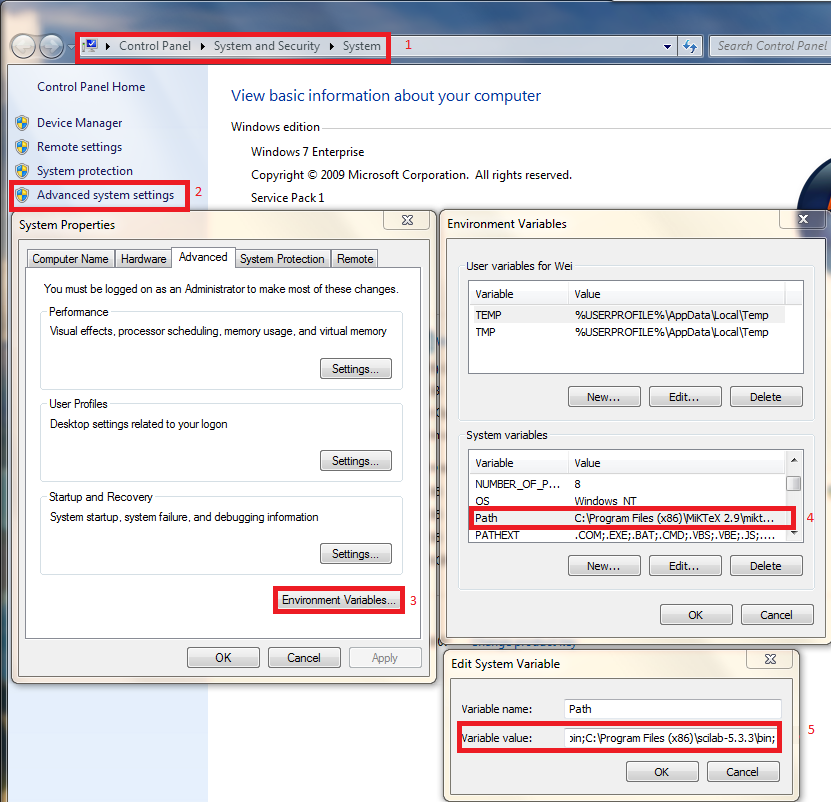Click the Environment Variables button

pos(339,600)
